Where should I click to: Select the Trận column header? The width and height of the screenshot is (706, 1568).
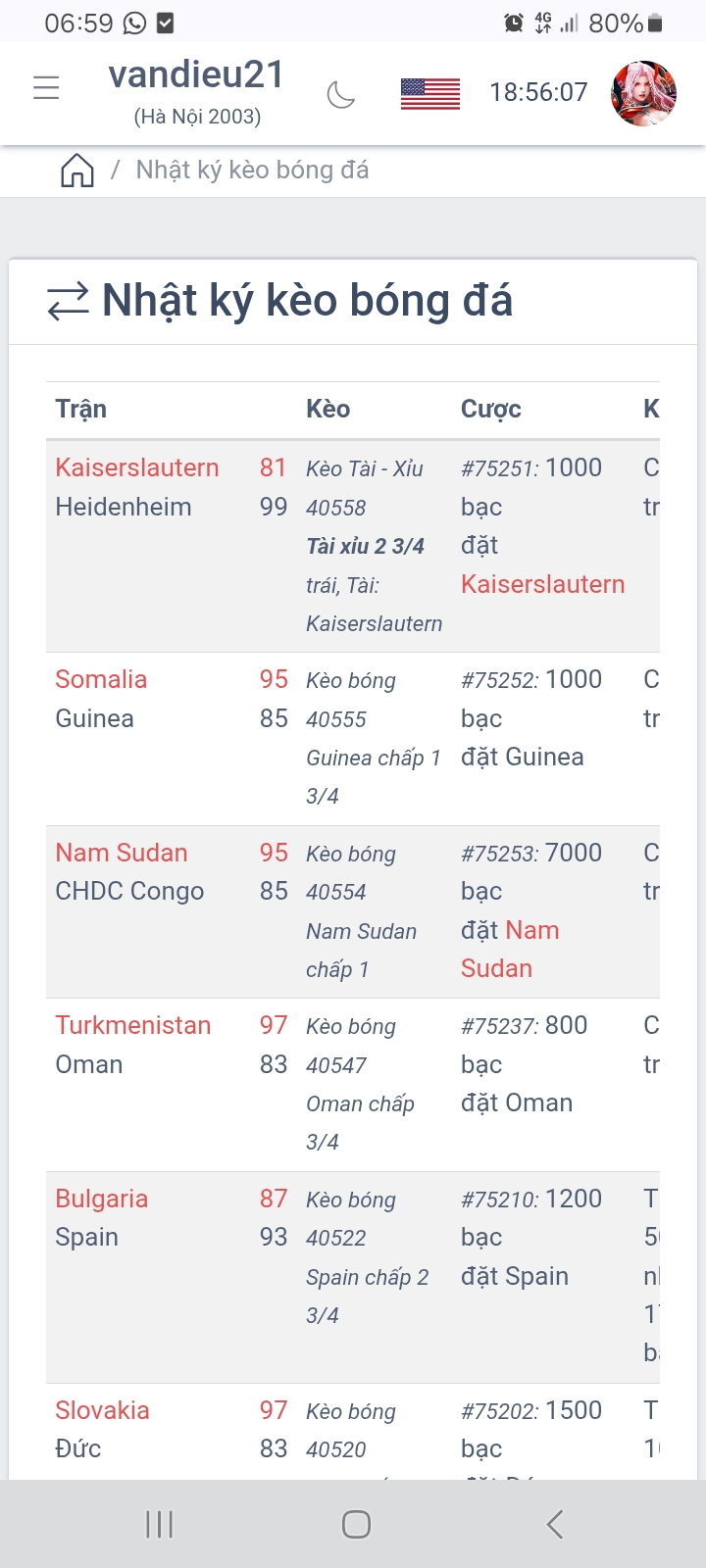(81, 409)
